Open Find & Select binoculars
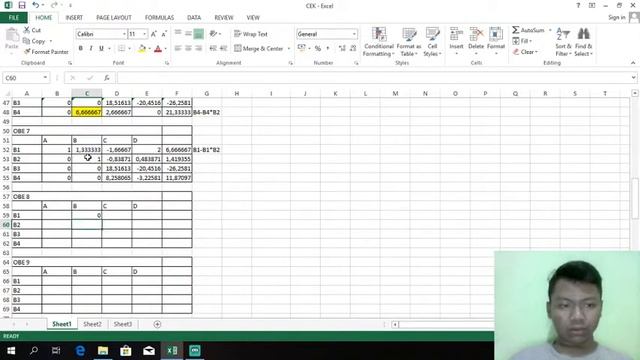The height and width of the screenshot is (360, 640). click(584, 42)
